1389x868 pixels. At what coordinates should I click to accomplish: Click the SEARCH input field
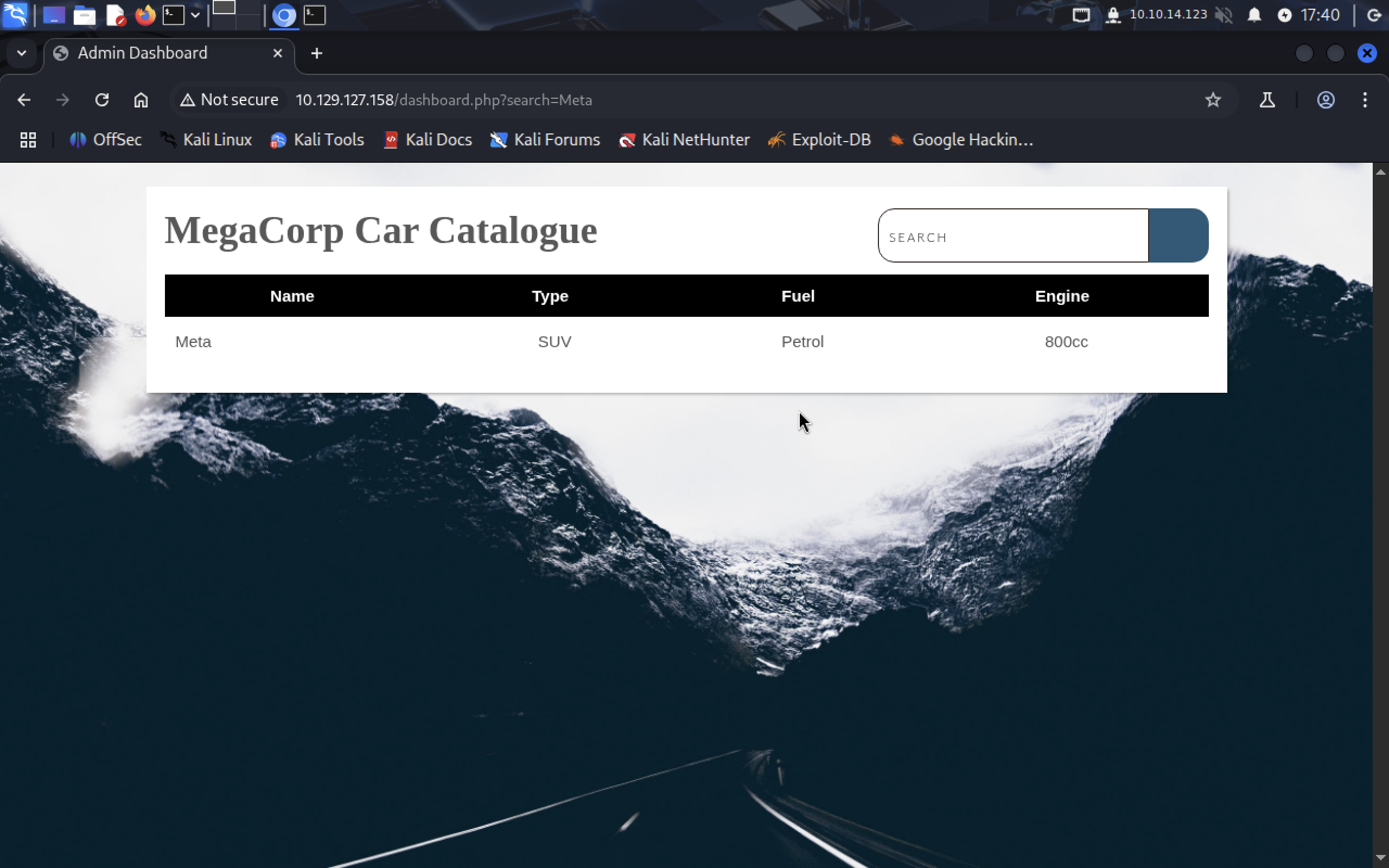point(1013,236)
